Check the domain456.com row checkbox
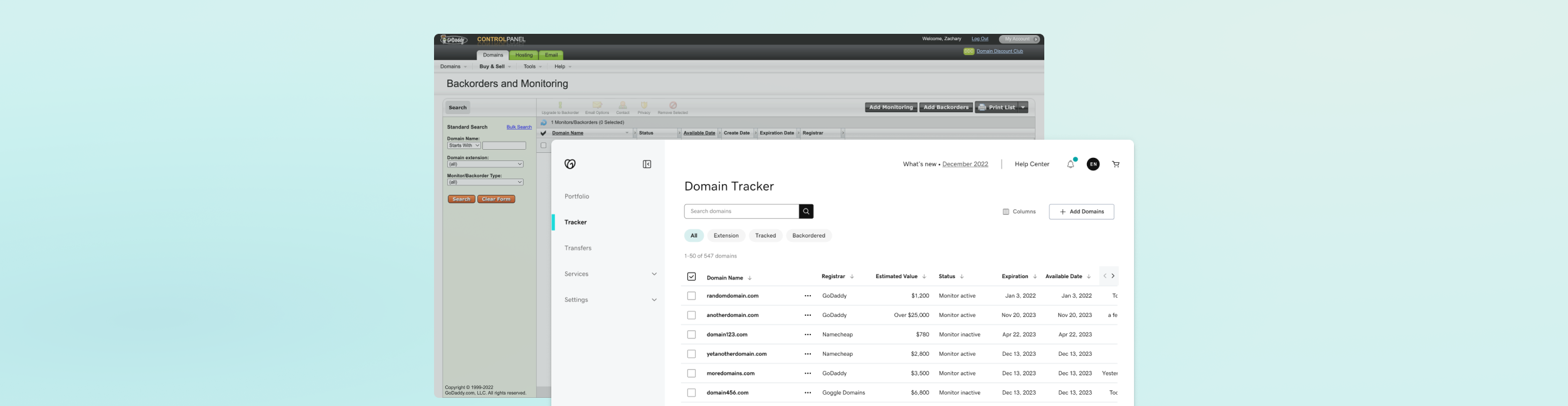 click(x=691, y=393)
